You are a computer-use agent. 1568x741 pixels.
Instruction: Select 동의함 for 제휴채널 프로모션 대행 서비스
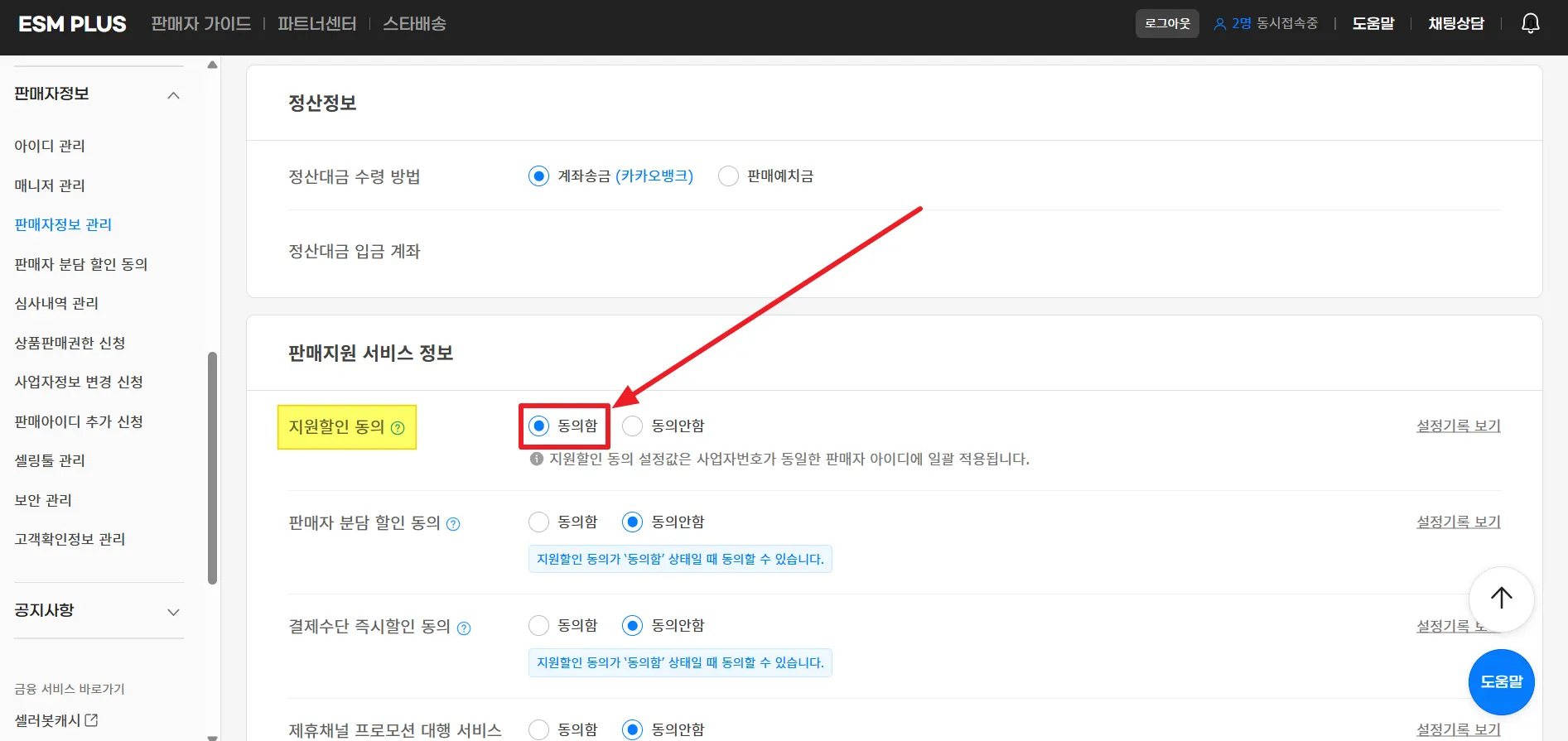538,729
